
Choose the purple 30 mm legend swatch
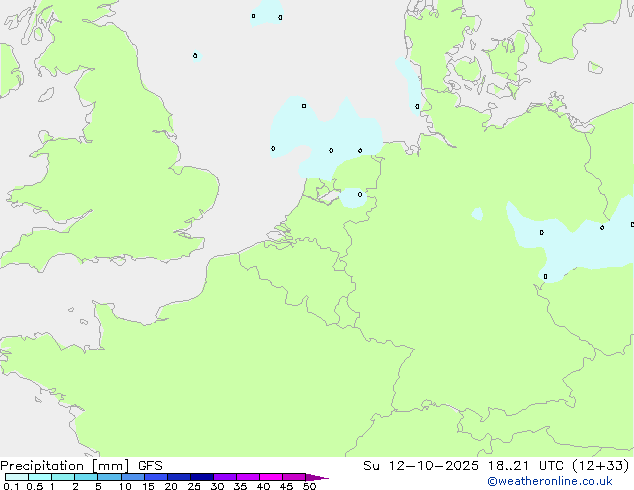click(x=224, y=477)
